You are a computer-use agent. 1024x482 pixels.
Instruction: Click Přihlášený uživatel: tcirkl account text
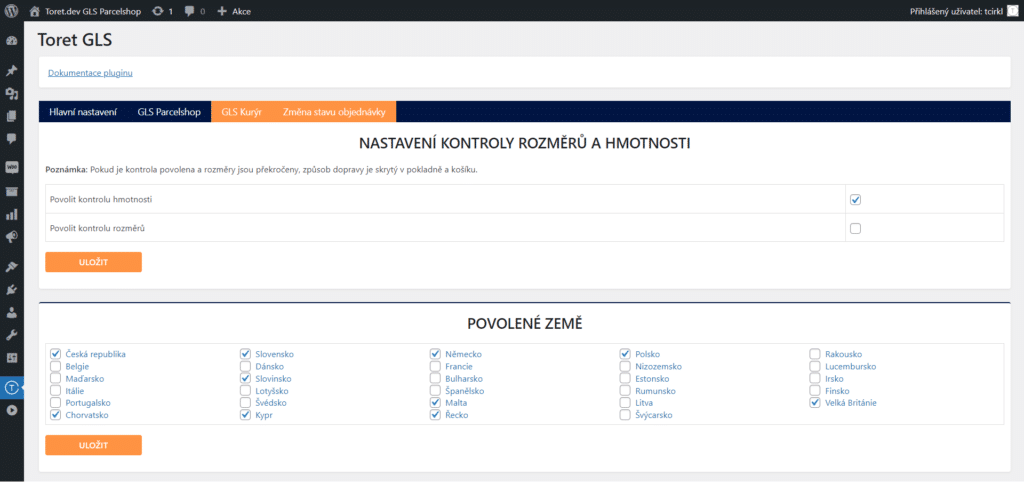(x=956, y=11)
